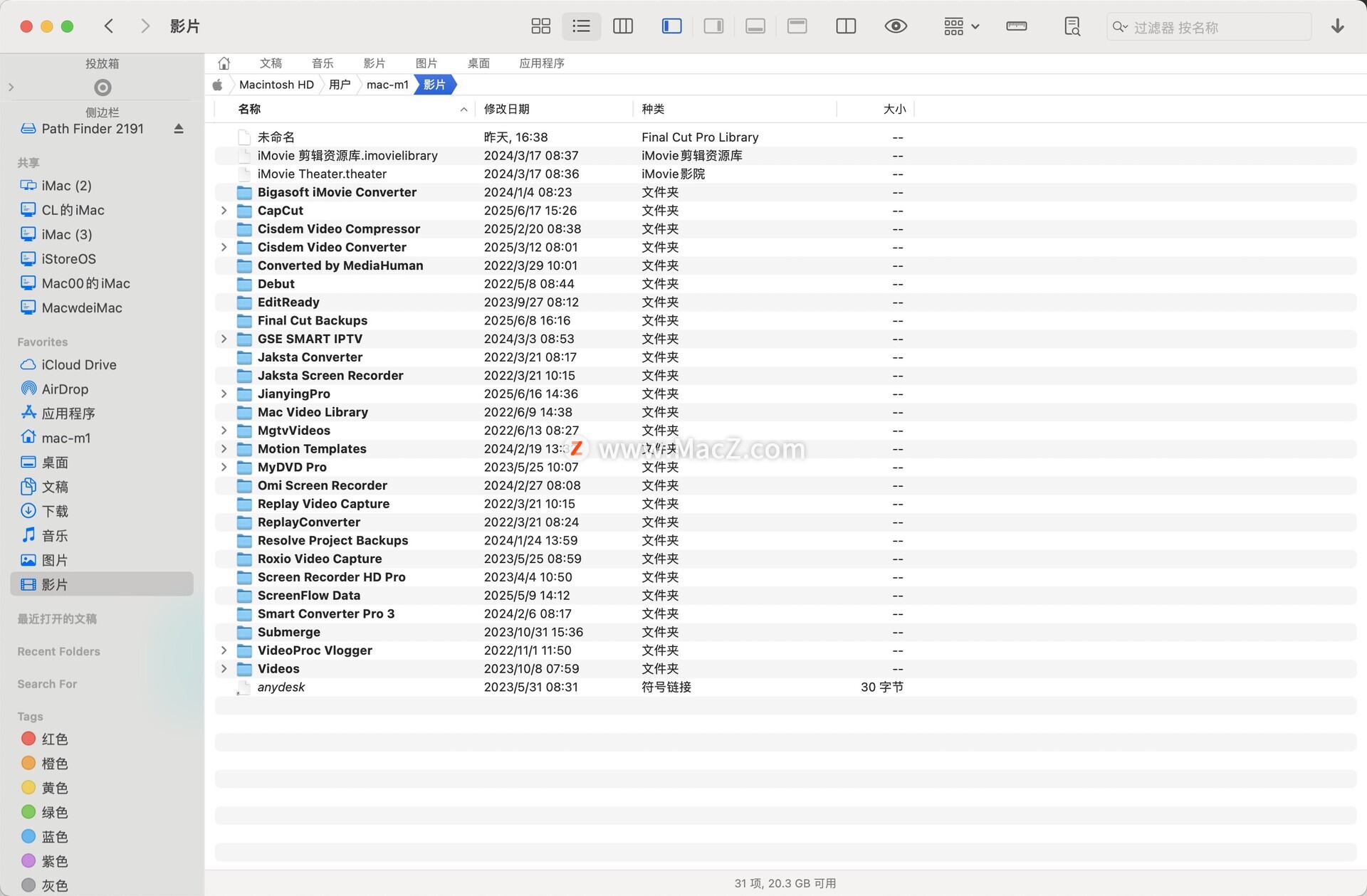Toggle the top preview pane
This screenshot has width=1367, height=896.
797,26
